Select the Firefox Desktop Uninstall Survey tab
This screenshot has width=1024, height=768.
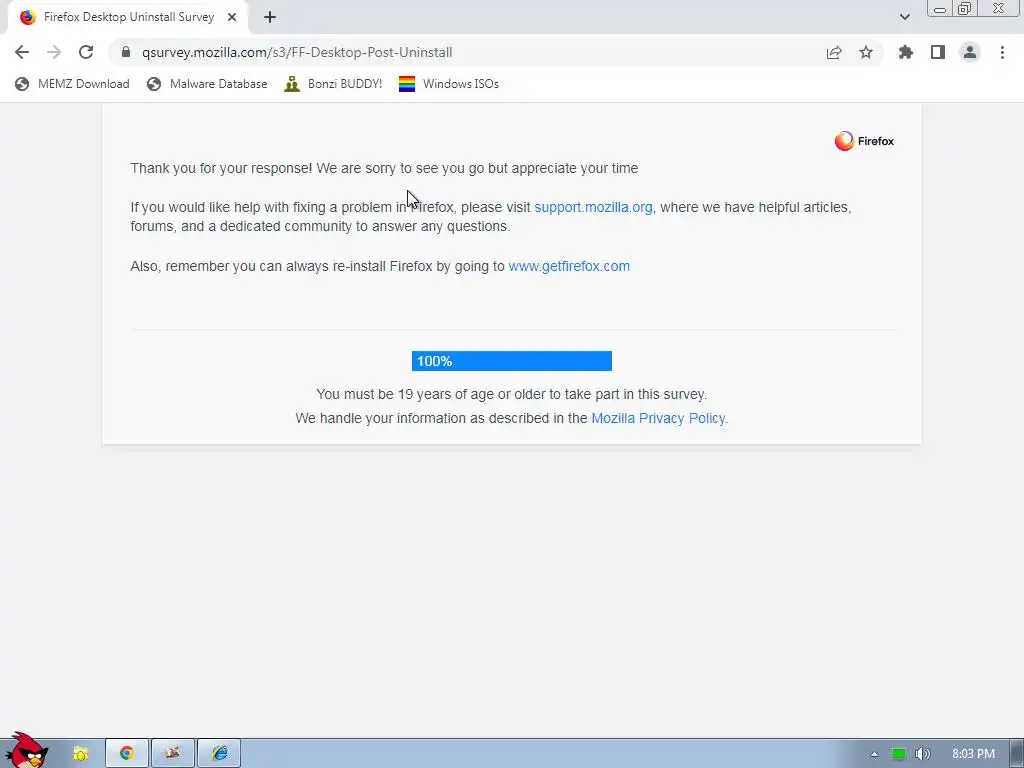(x=128, y=17)
